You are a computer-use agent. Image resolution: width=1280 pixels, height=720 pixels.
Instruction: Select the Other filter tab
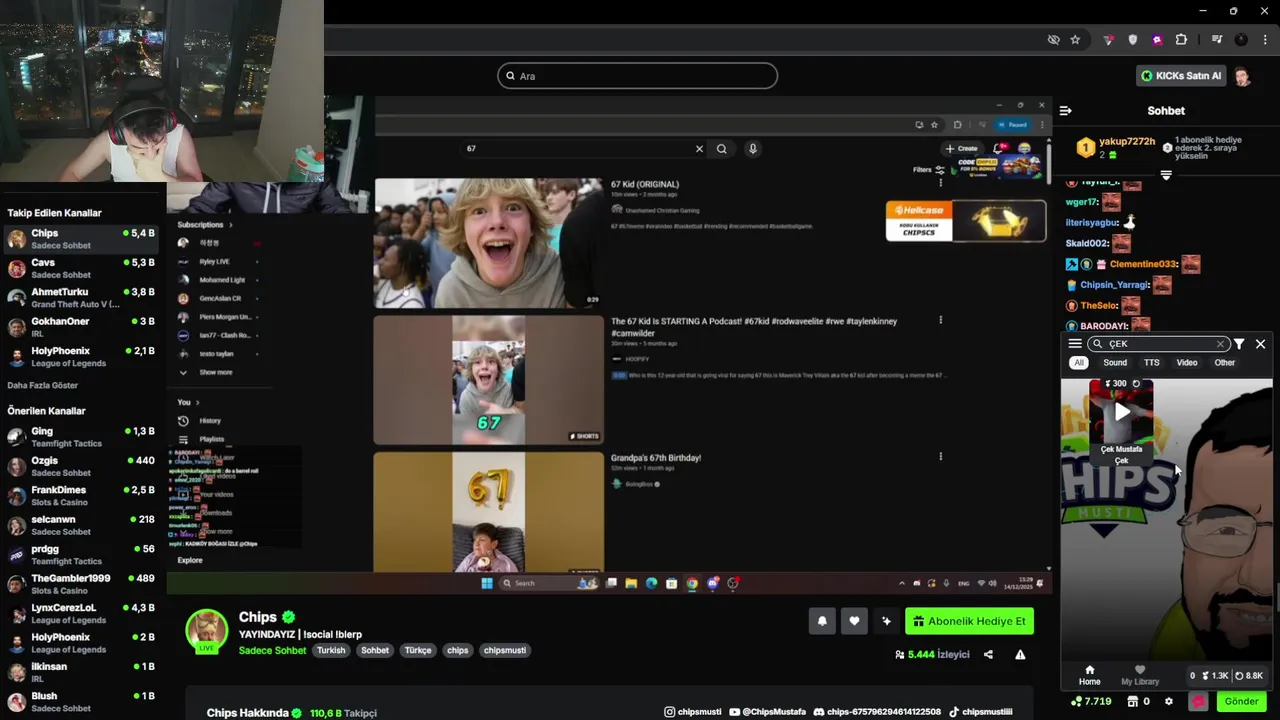[1225, 363]
